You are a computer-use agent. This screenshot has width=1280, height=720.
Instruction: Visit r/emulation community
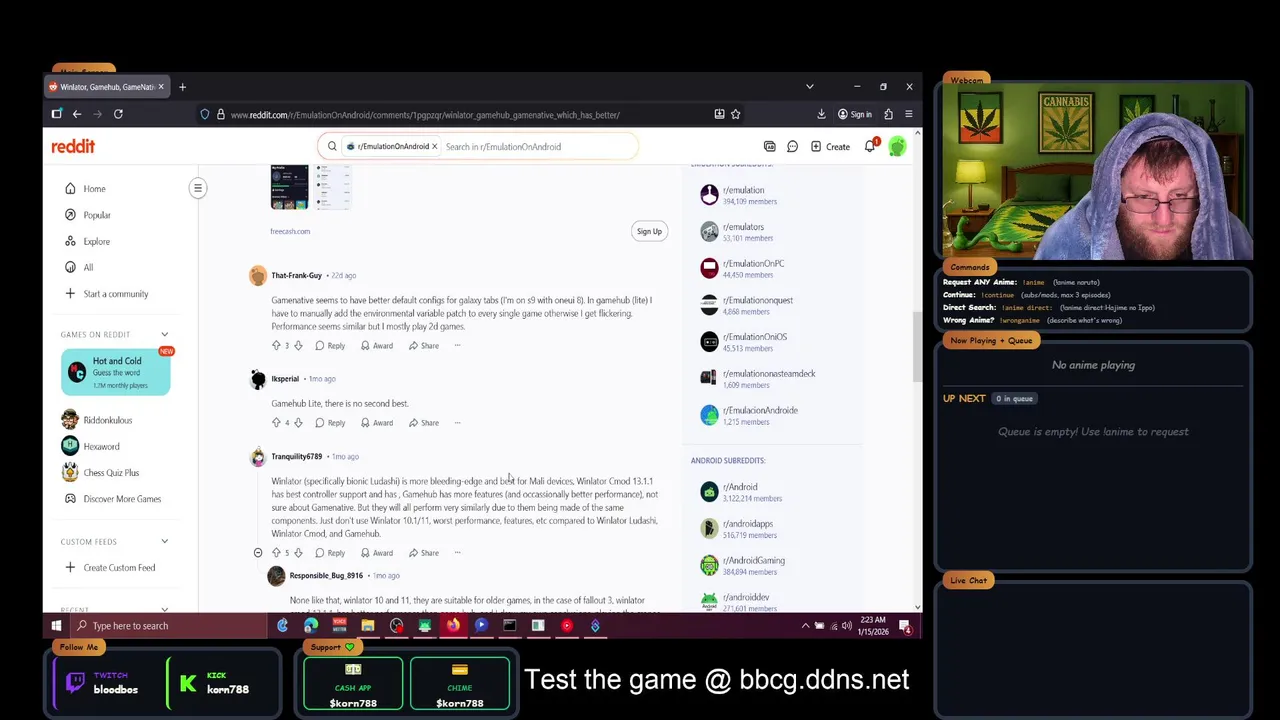(743, 190)
